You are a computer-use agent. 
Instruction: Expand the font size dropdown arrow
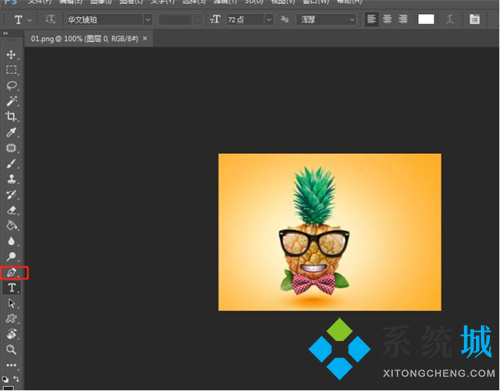click(x=269, y=20)
